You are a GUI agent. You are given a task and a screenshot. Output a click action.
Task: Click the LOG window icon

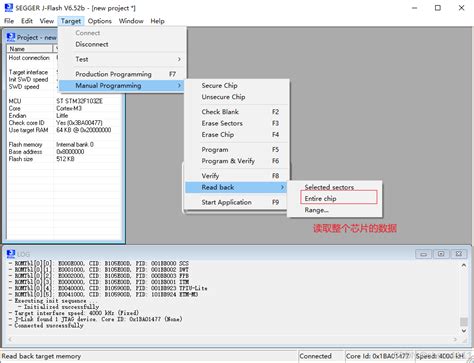pos(11,254)
